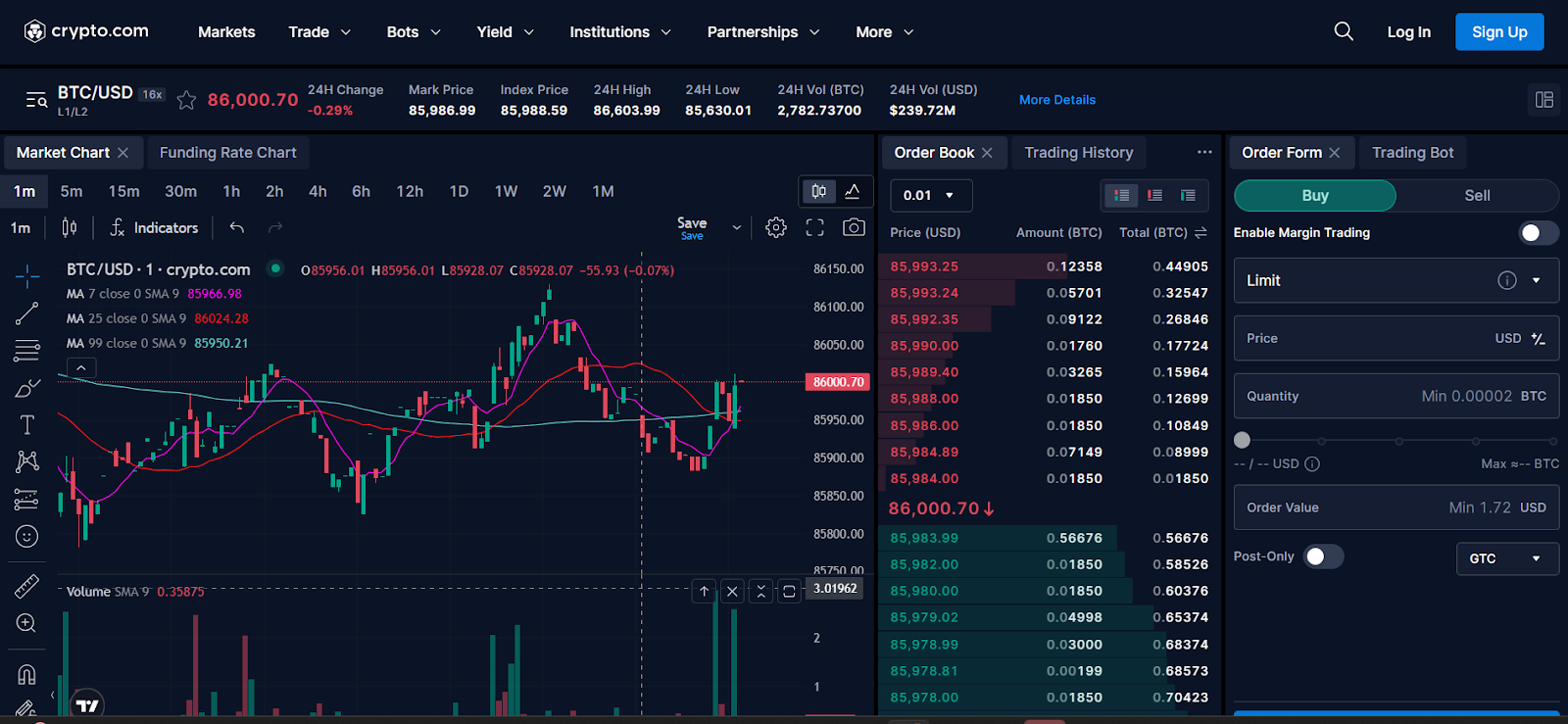1568x724 pixels.
Task: Open the emoji icons tool
Action: click(x=27, y=536)
